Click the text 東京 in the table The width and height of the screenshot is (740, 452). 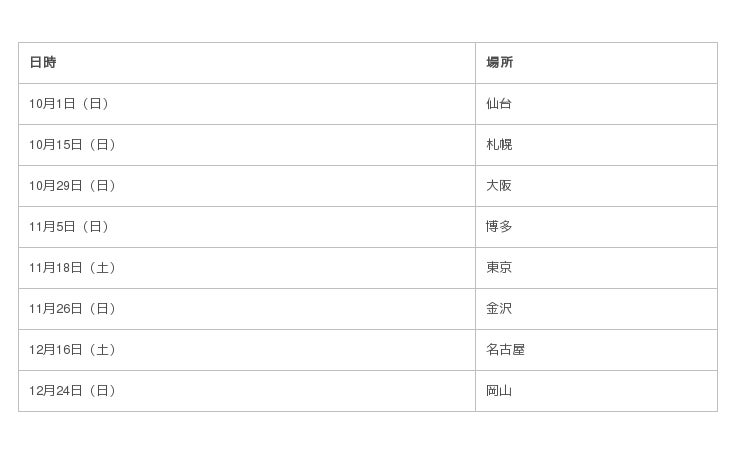(x=499, y=268)
